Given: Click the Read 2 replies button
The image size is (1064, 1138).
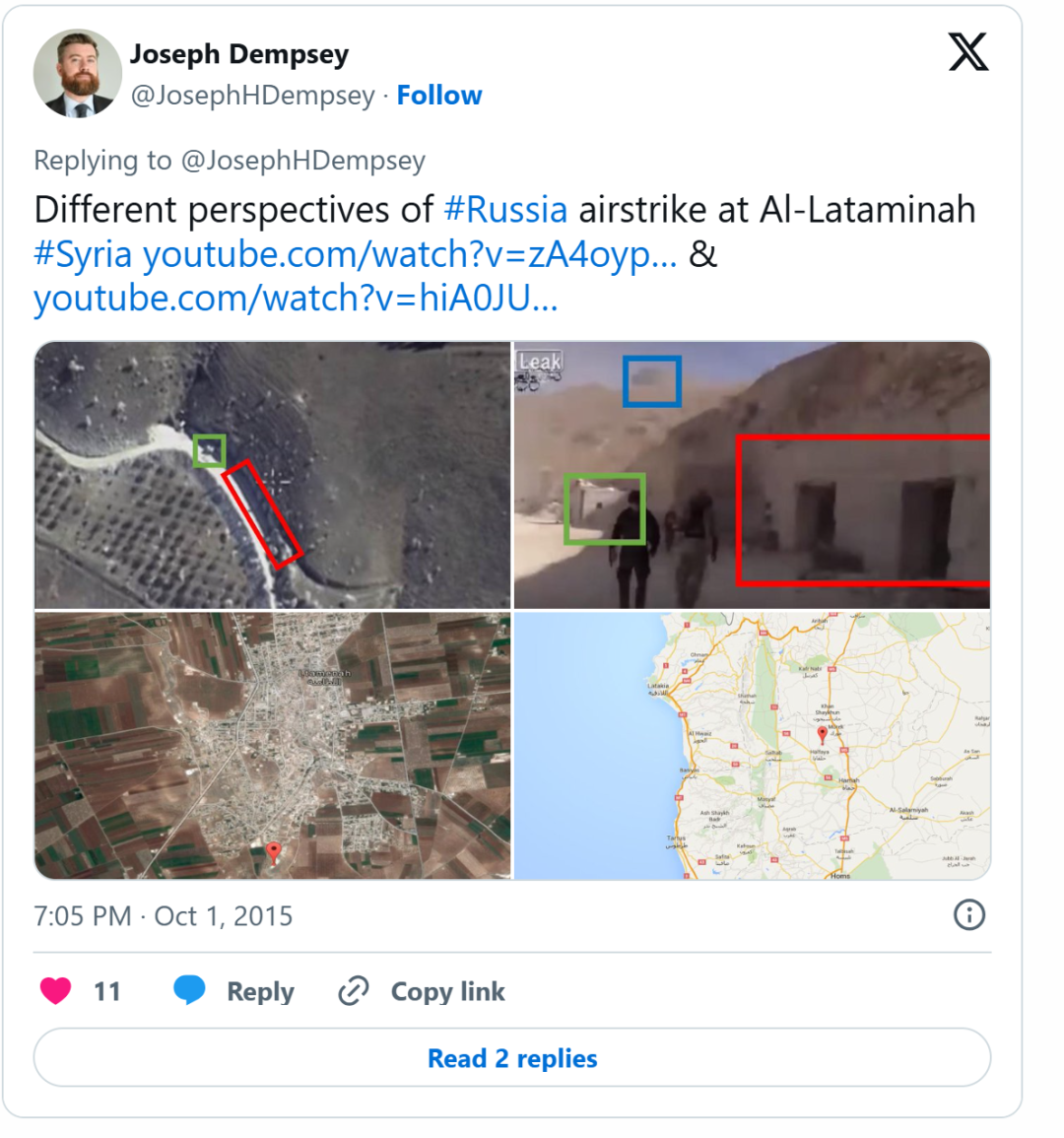Looking at the screenshot, I should click(x=512, y=1057).
